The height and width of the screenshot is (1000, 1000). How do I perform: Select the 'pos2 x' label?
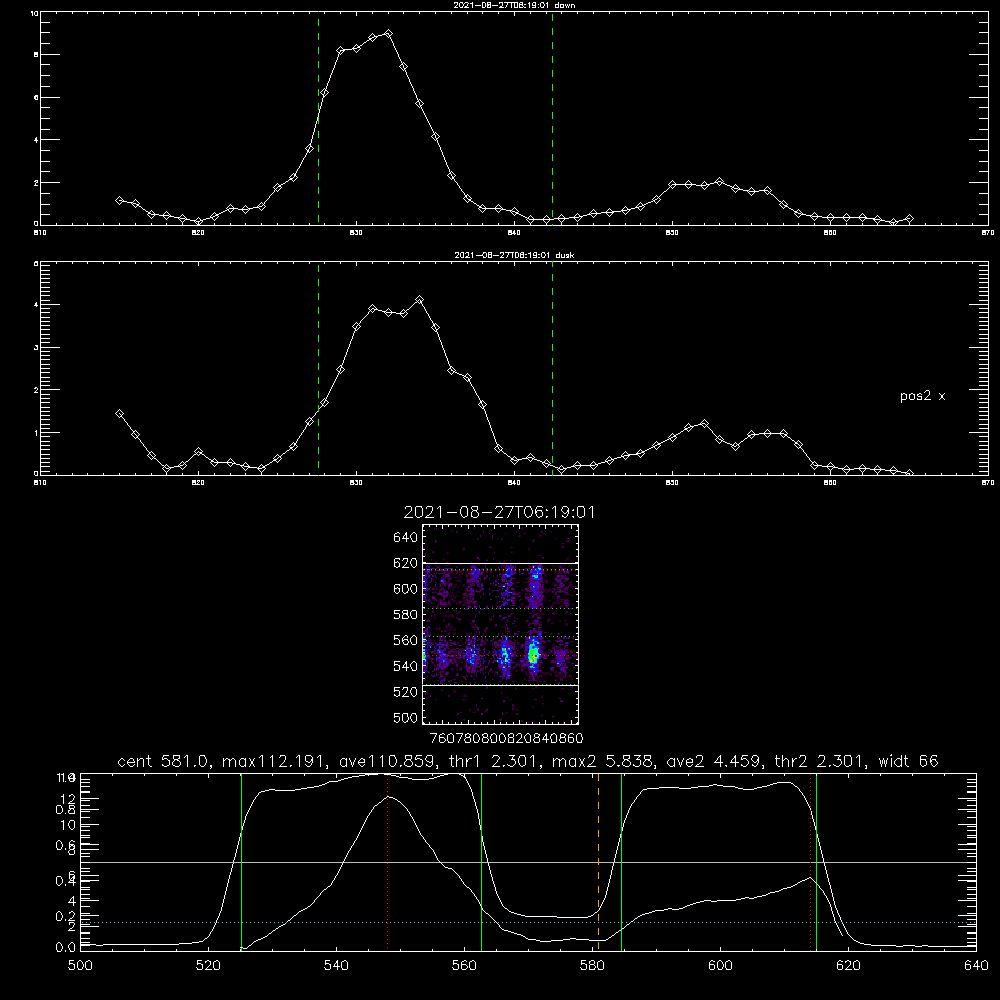click(922, 396)
